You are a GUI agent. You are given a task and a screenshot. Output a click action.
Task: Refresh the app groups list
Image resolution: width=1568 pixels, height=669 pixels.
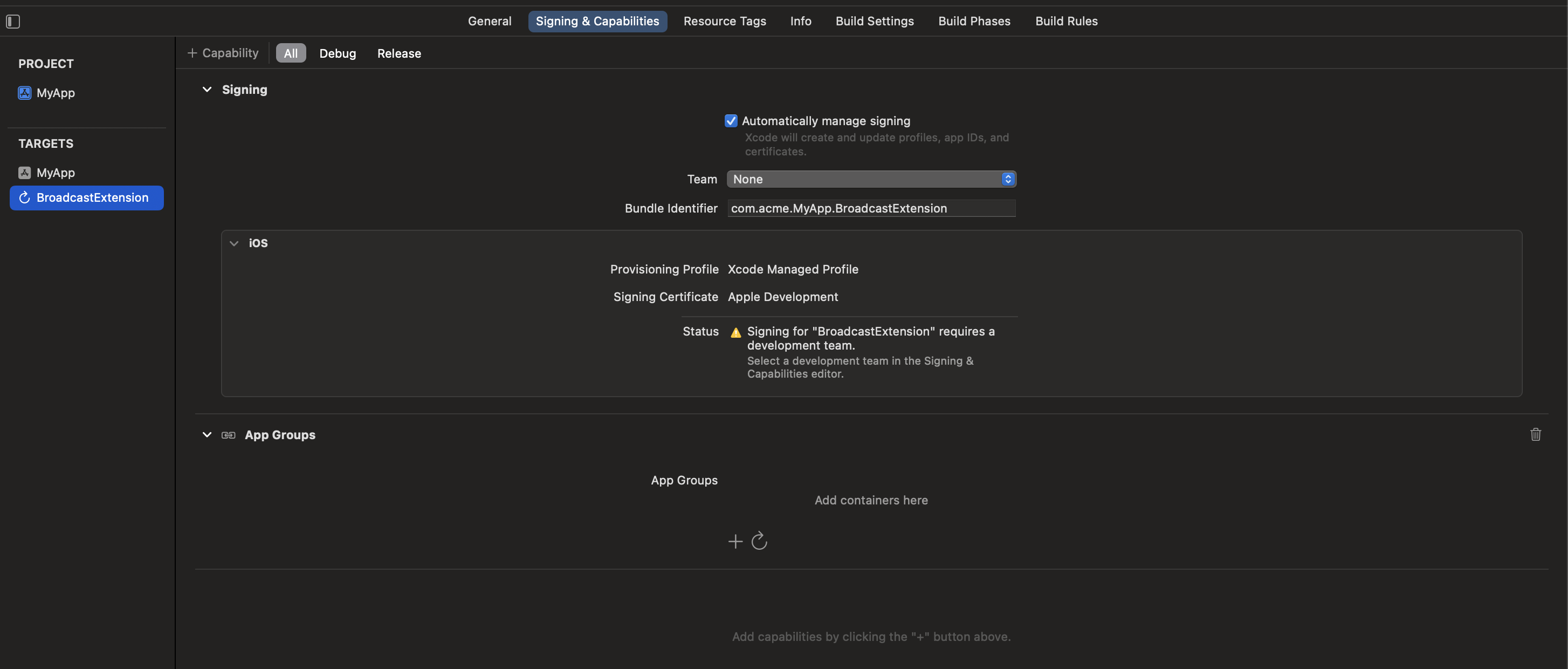click(x=759, y=541)
